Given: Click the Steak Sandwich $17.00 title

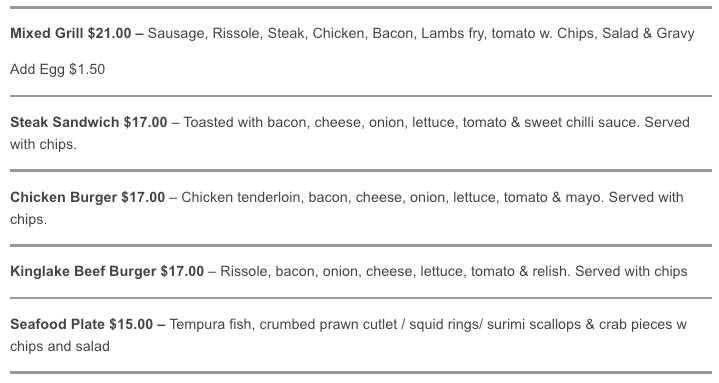Looking at the screenshot, I should click(x=88, y=122).
